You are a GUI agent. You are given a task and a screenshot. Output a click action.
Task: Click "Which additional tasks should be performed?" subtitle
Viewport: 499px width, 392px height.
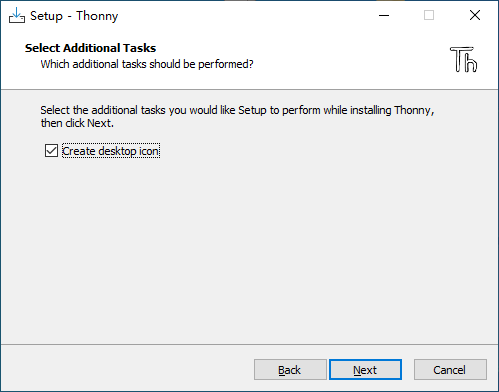pos(147,64)
